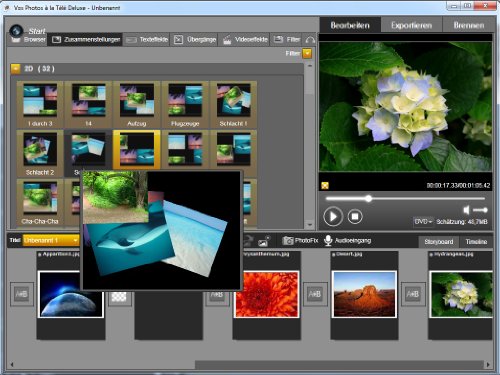Switch to Timeline view

pos(476,242)
